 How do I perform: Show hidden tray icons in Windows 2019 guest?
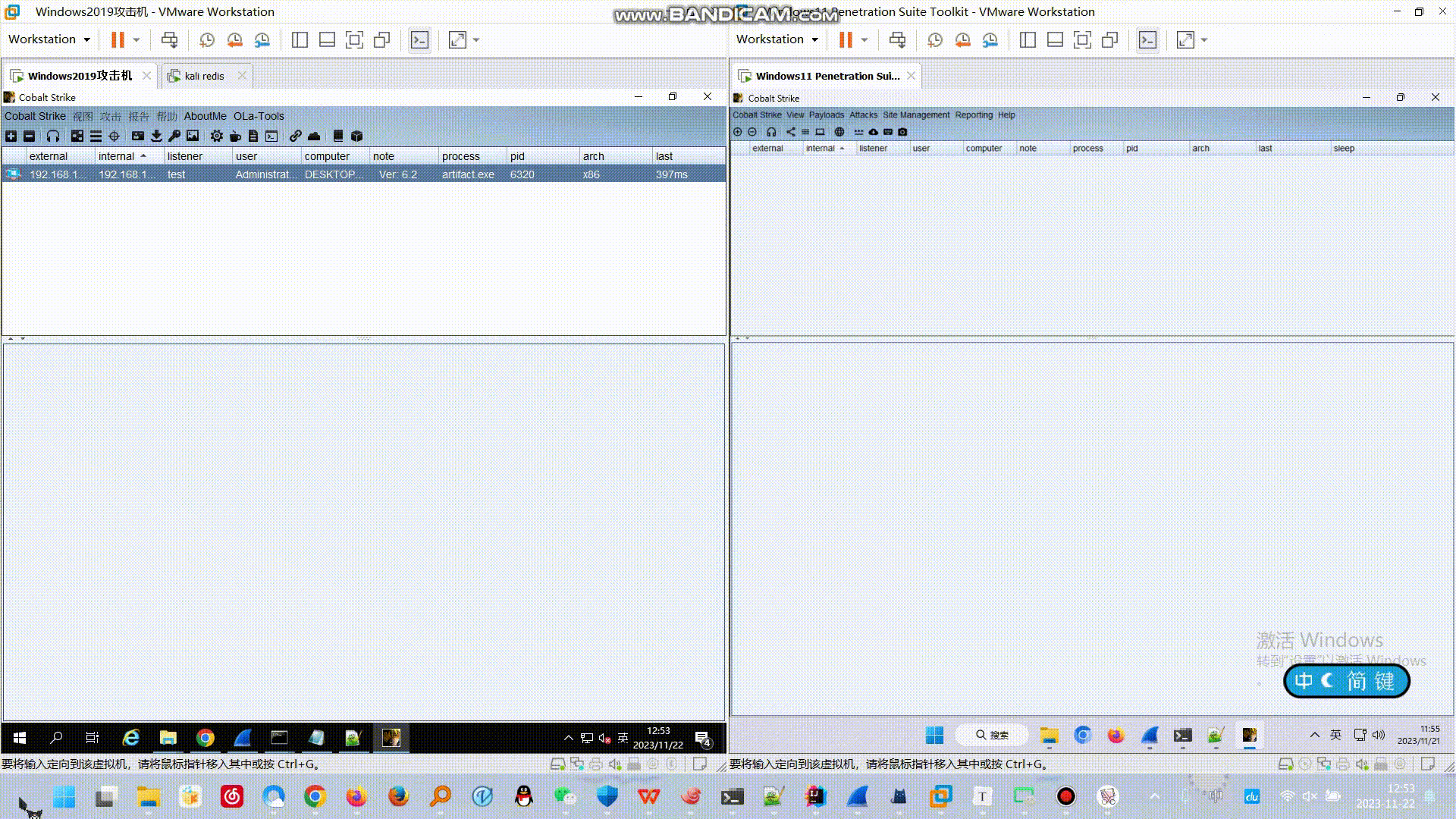click(568, 737)
